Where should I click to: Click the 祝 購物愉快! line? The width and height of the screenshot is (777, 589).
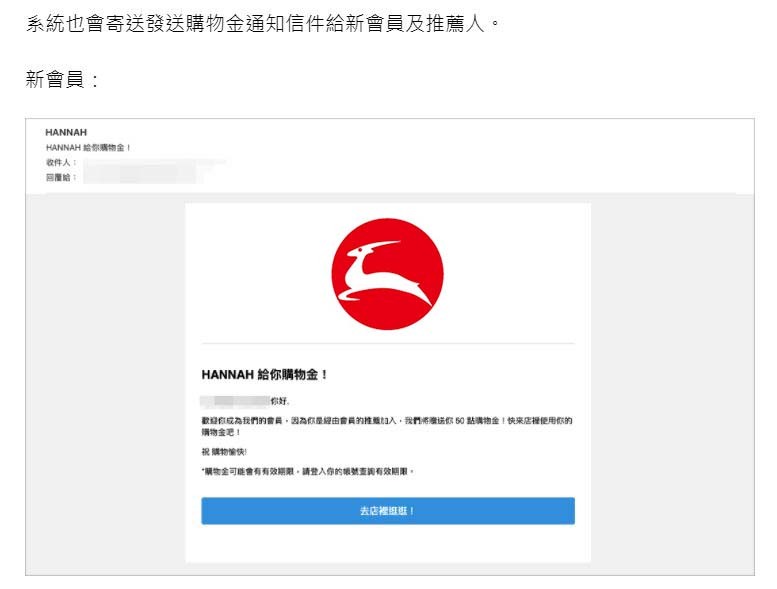pyautogui.click(x=224, y=452)
